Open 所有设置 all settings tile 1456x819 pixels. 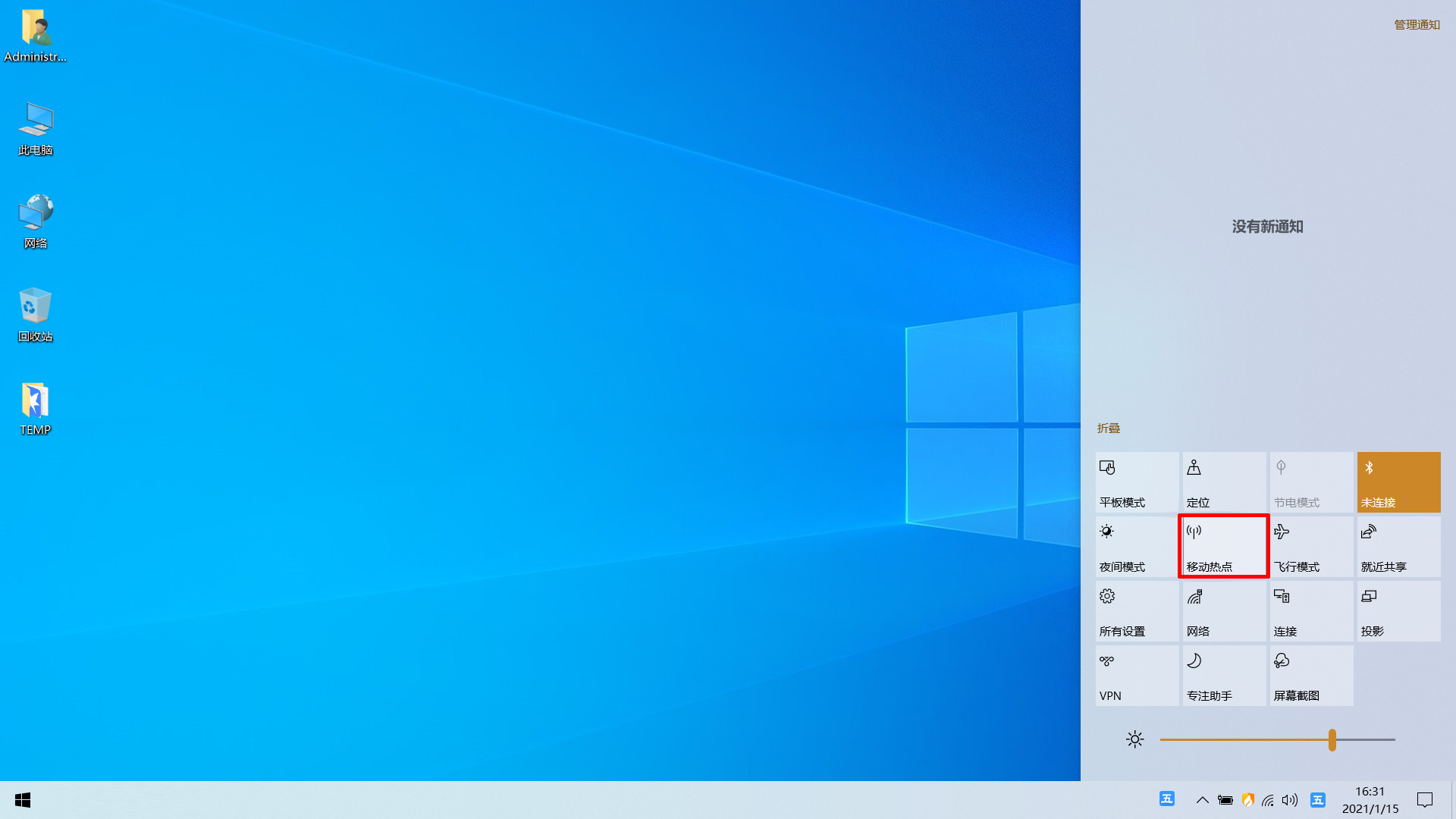1136,610
